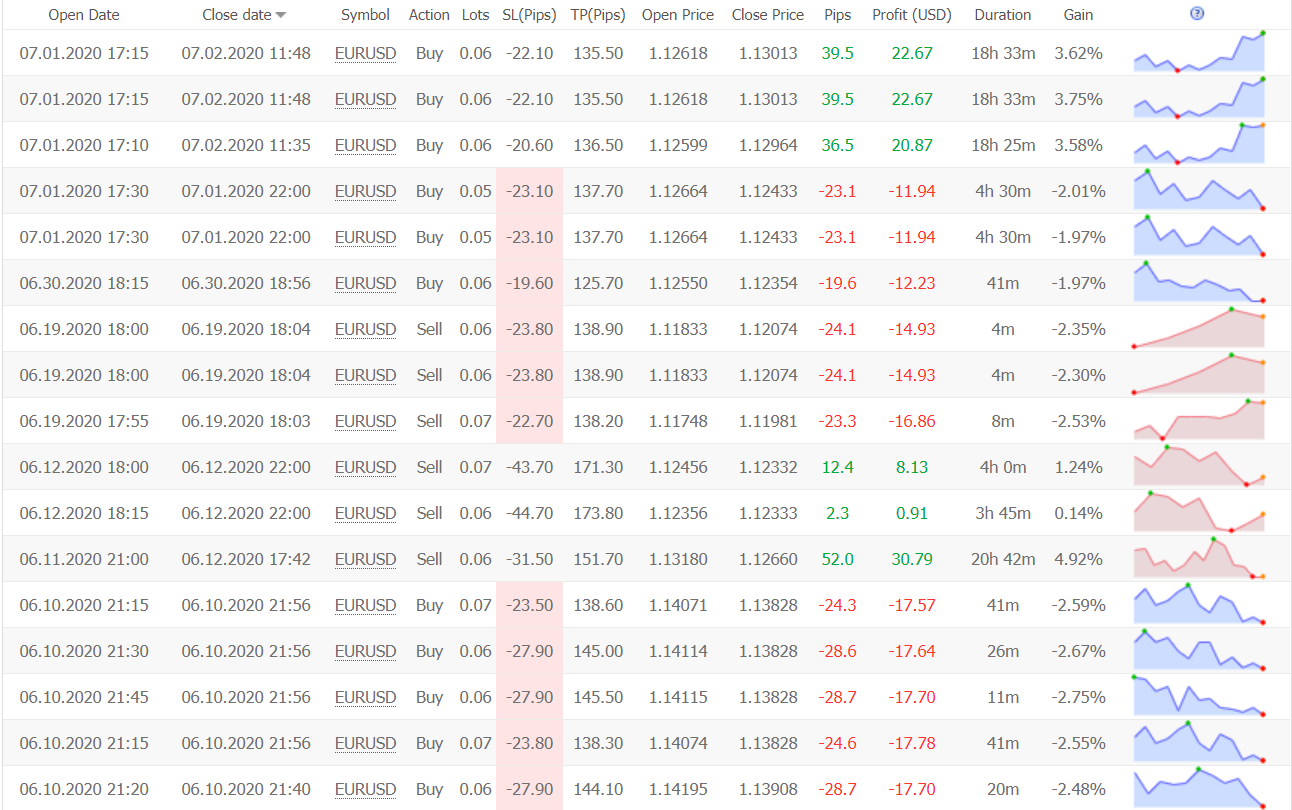Click the sparkline chart in the -2.01% gain row
The width and height of the screenshot is (1292, 810).
click(x=1199, y=190)
